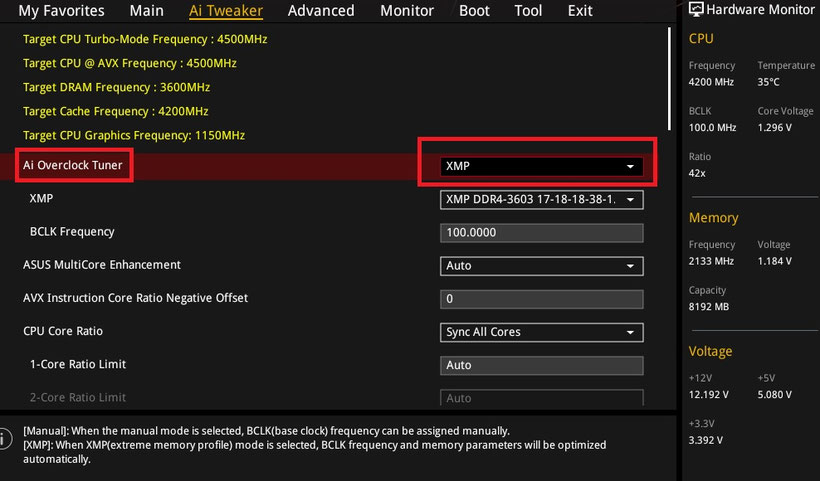Select the Ai Overclock Tuner label
The image size is (820, 481).
(x=73, y=165)
